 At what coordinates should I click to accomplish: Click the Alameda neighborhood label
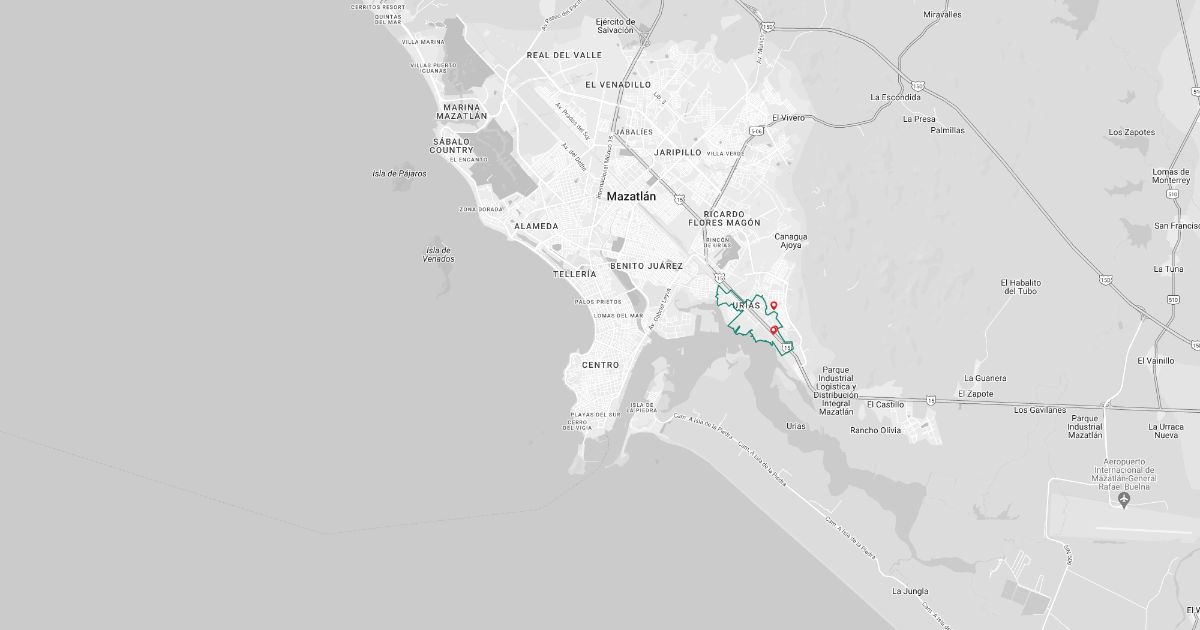point(536,226)
